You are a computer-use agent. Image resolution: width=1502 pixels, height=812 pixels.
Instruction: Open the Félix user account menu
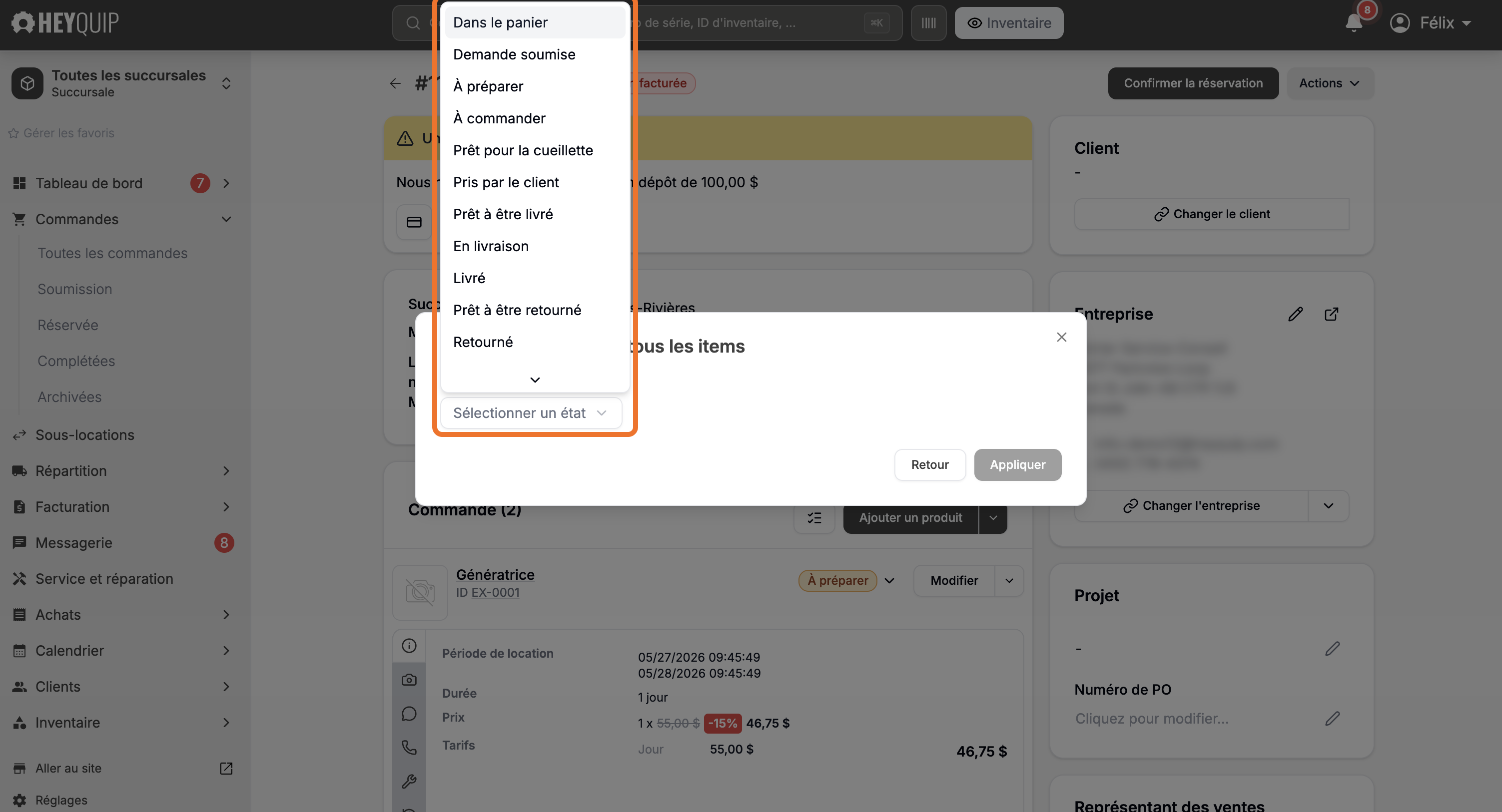[1431, 23]
